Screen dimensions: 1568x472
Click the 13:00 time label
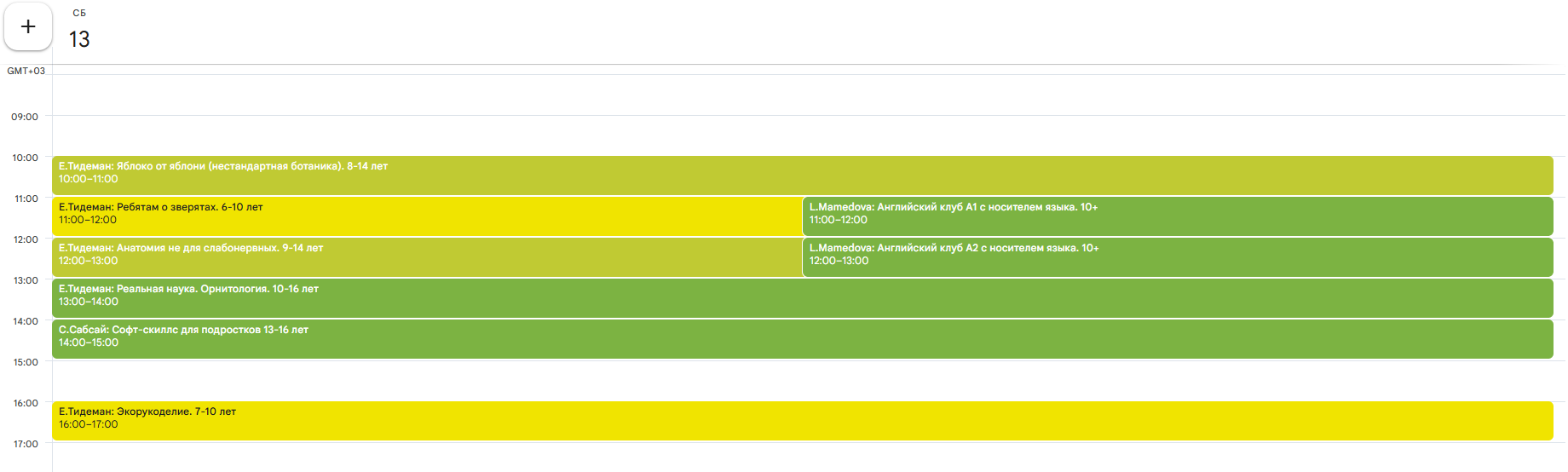tap(26, 280)
